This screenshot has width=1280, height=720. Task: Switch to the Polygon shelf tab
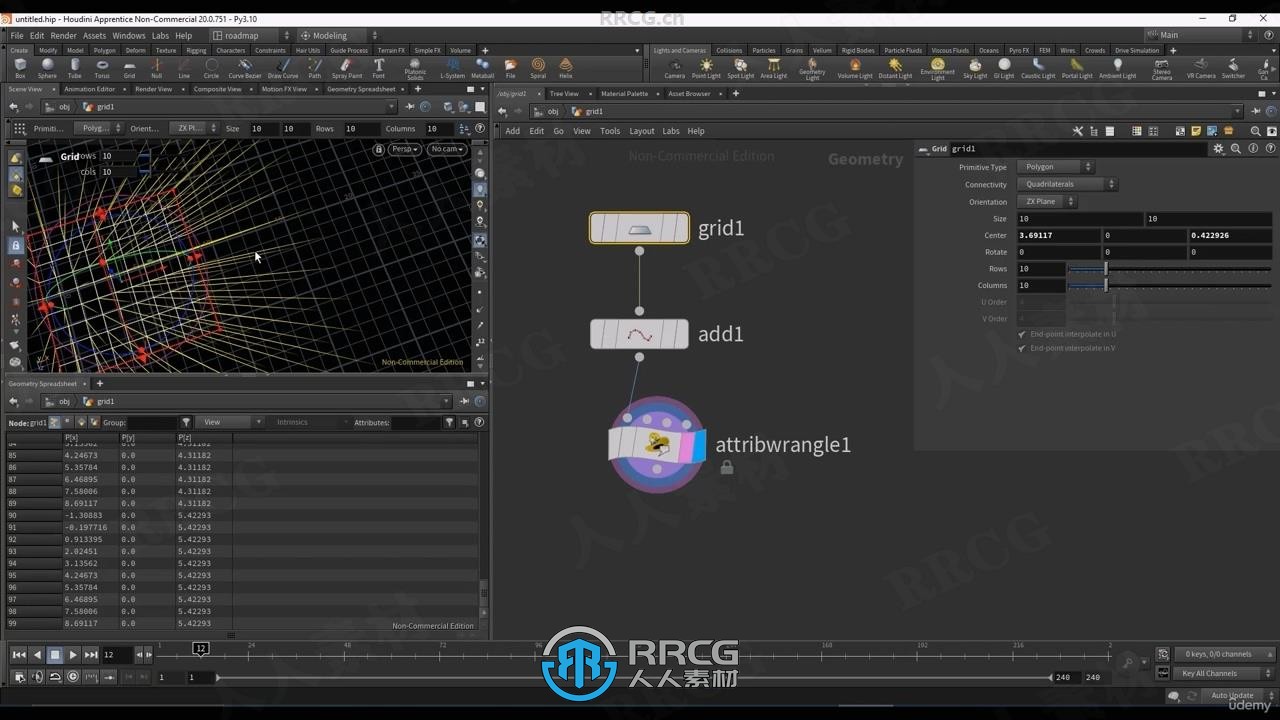tap(105, 50)
